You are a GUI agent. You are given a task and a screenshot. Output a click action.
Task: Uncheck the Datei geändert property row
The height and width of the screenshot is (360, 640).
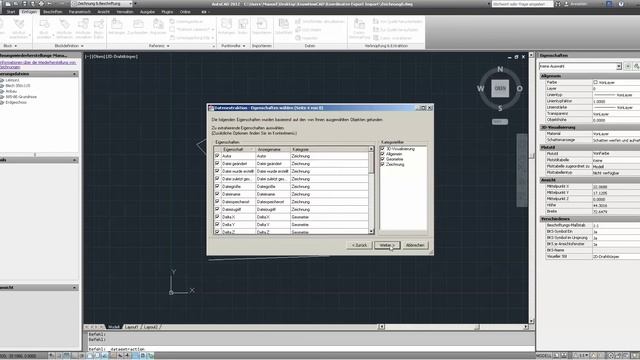pos(217,163)
